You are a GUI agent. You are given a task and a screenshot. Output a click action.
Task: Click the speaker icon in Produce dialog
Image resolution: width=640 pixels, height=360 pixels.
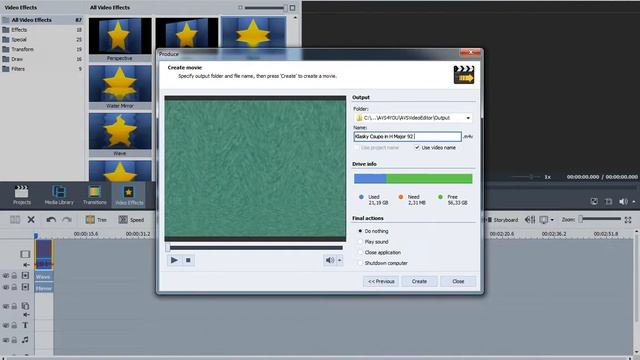coord(329,260)
